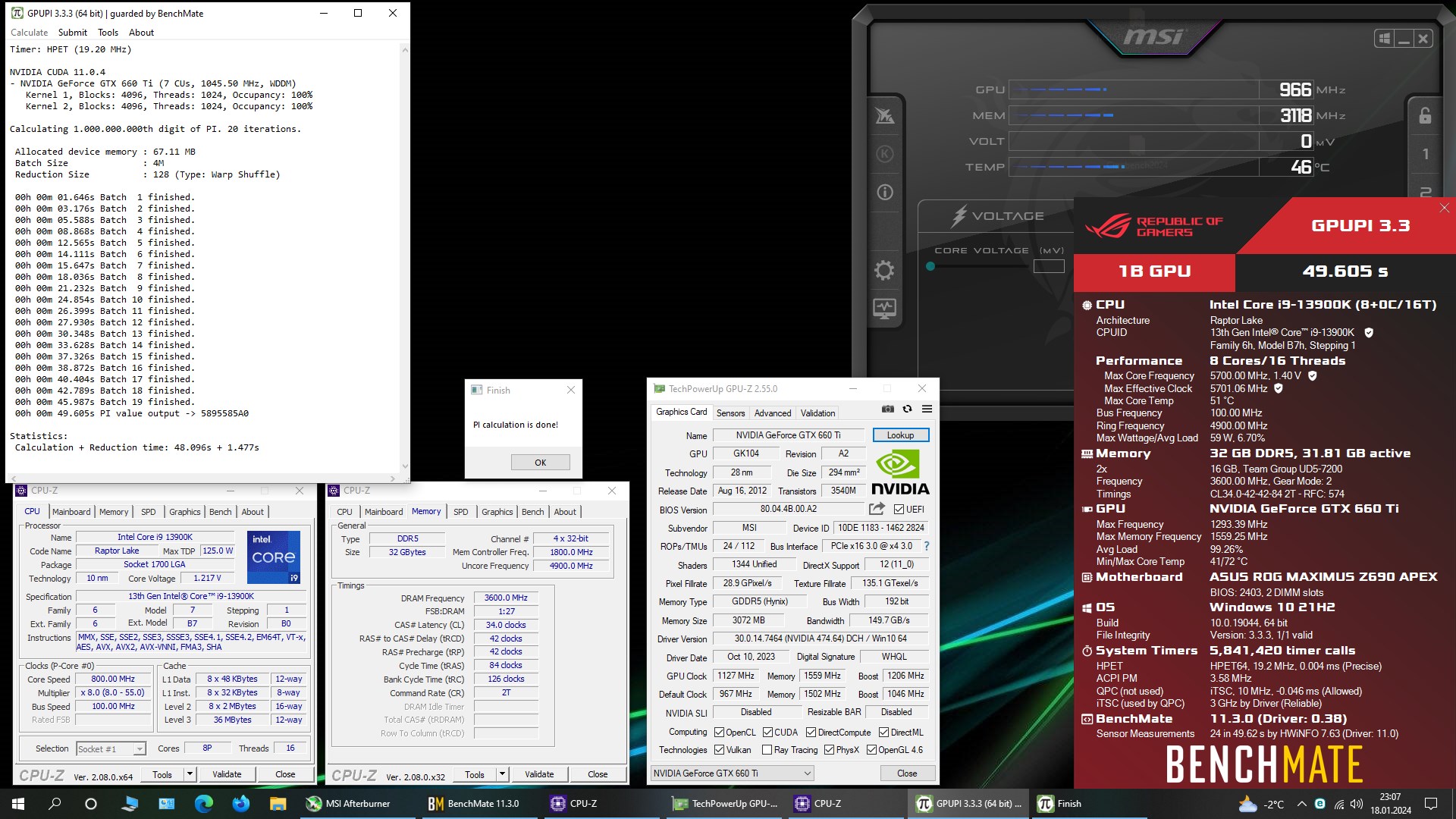Click the GPUPI output vertical scrollbar

click(404, 258)
